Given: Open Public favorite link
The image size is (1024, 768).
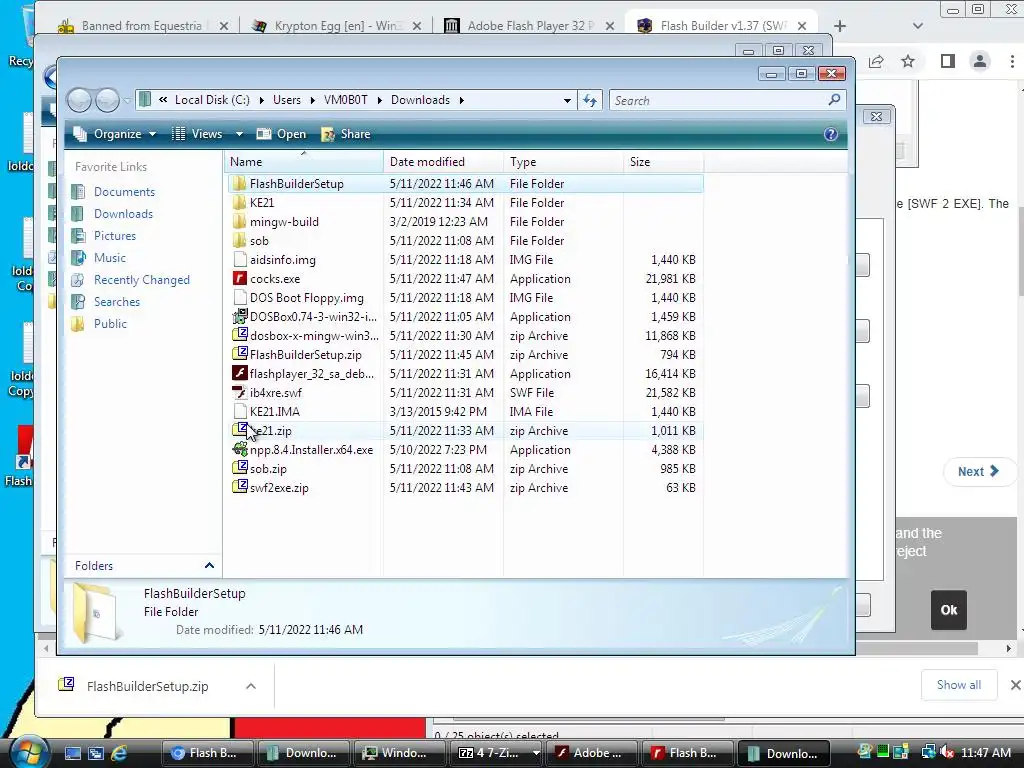Looking at the screenshot, I should pyautogui.click(x=110, y=323).
